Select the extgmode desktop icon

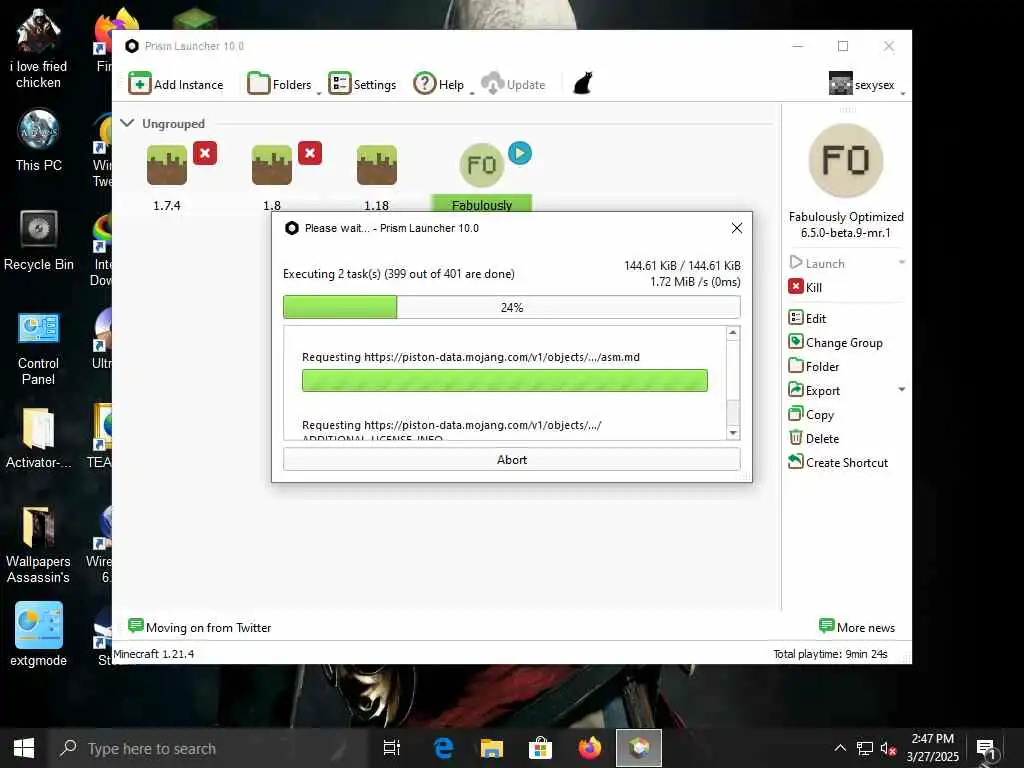coord(39,633)
